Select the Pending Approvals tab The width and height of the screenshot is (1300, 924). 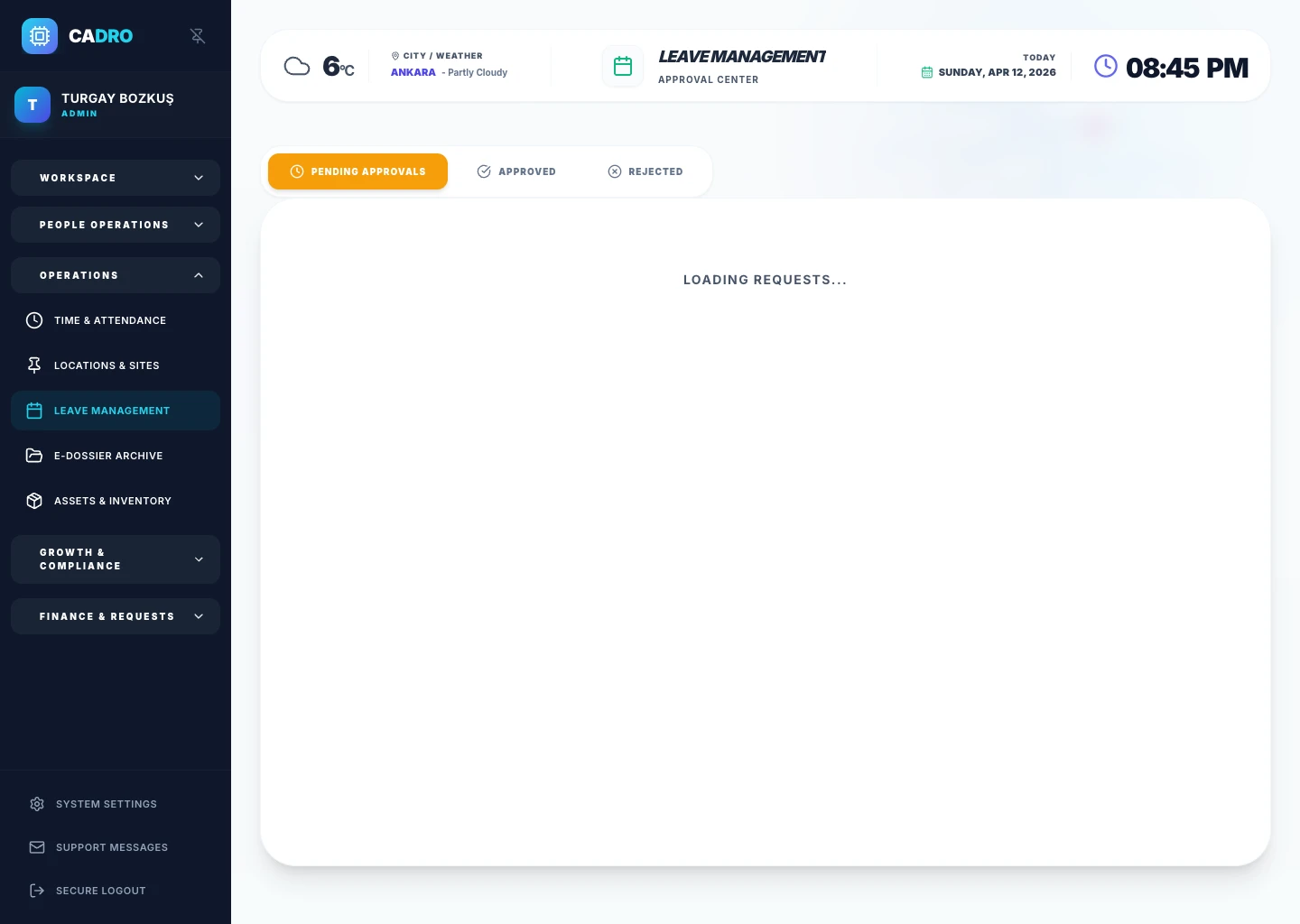pos(357,171)
